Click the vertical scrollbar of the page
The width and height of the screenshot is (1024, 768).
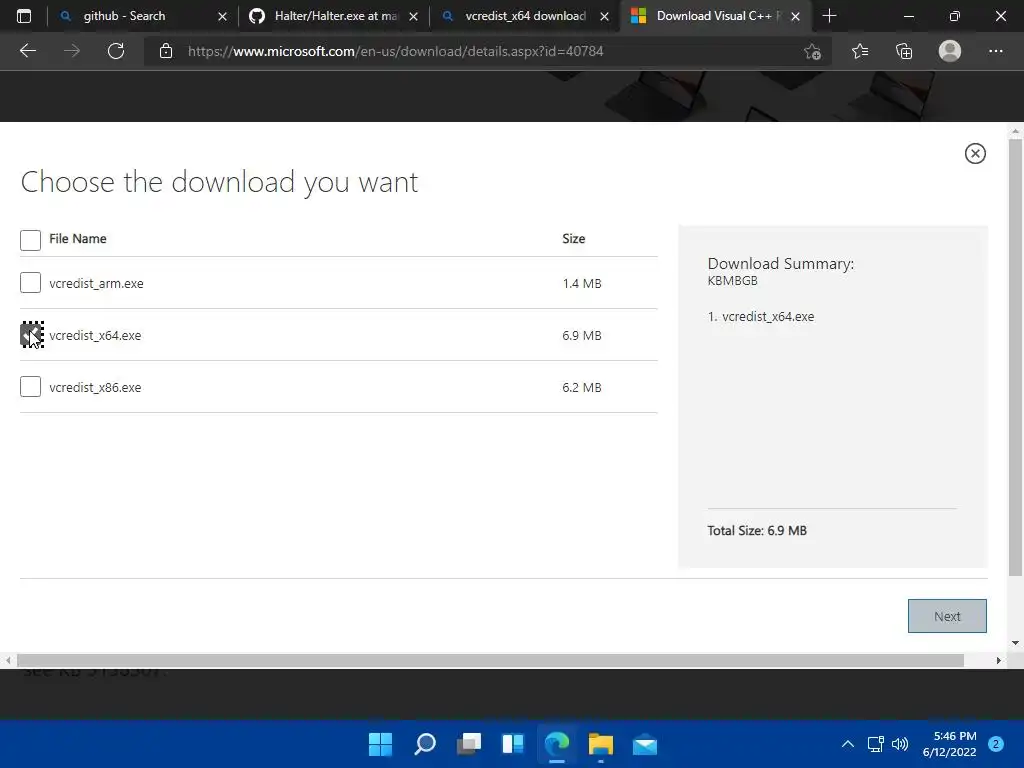pyautogui.click(x=1015, y=357)
